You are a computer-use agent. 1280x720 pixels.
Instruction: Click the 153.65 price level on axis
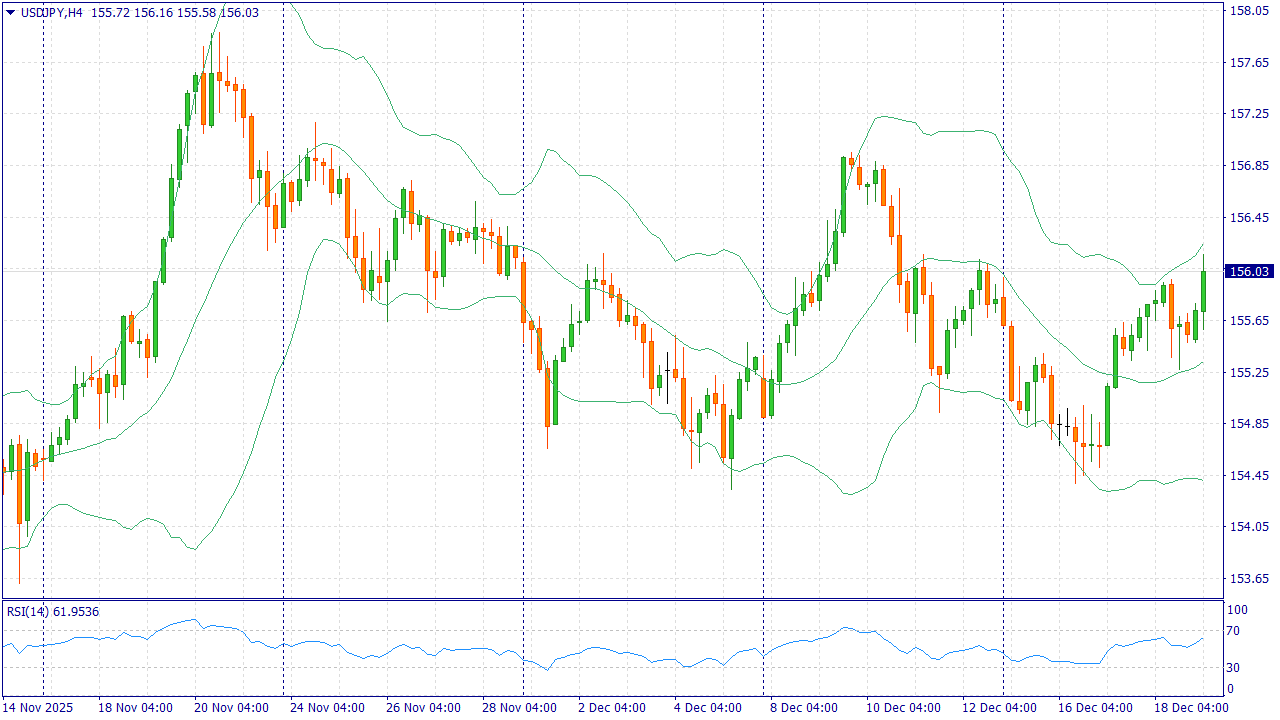tap(1248, 579)
